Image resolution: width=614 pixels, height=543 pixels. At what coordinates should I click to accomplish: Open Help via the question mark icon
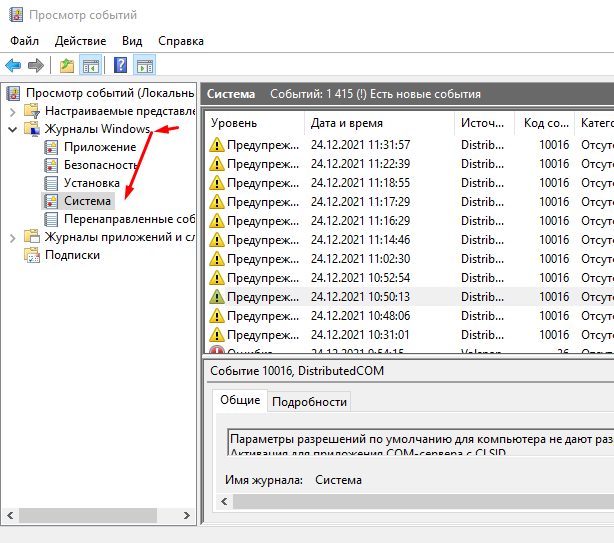121,65
